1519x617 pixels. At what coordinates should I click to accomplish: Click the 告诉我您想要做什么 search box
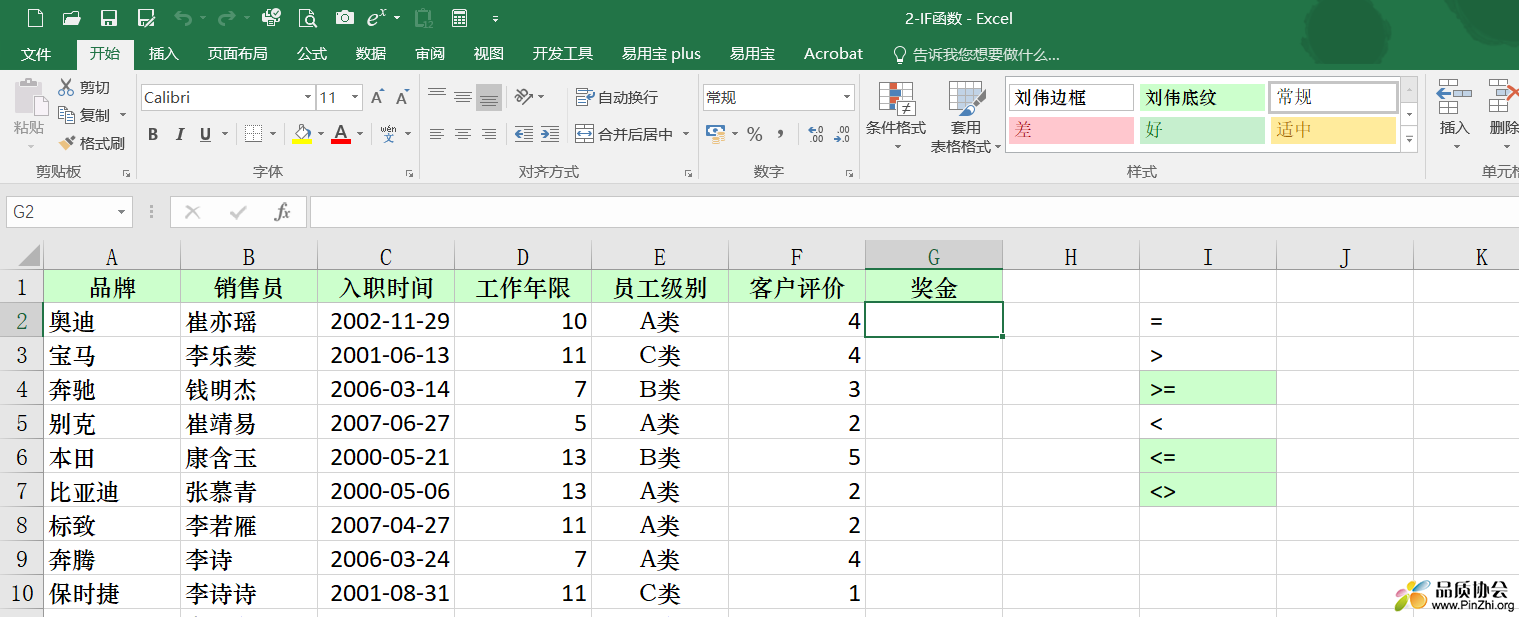pos(976,54)
